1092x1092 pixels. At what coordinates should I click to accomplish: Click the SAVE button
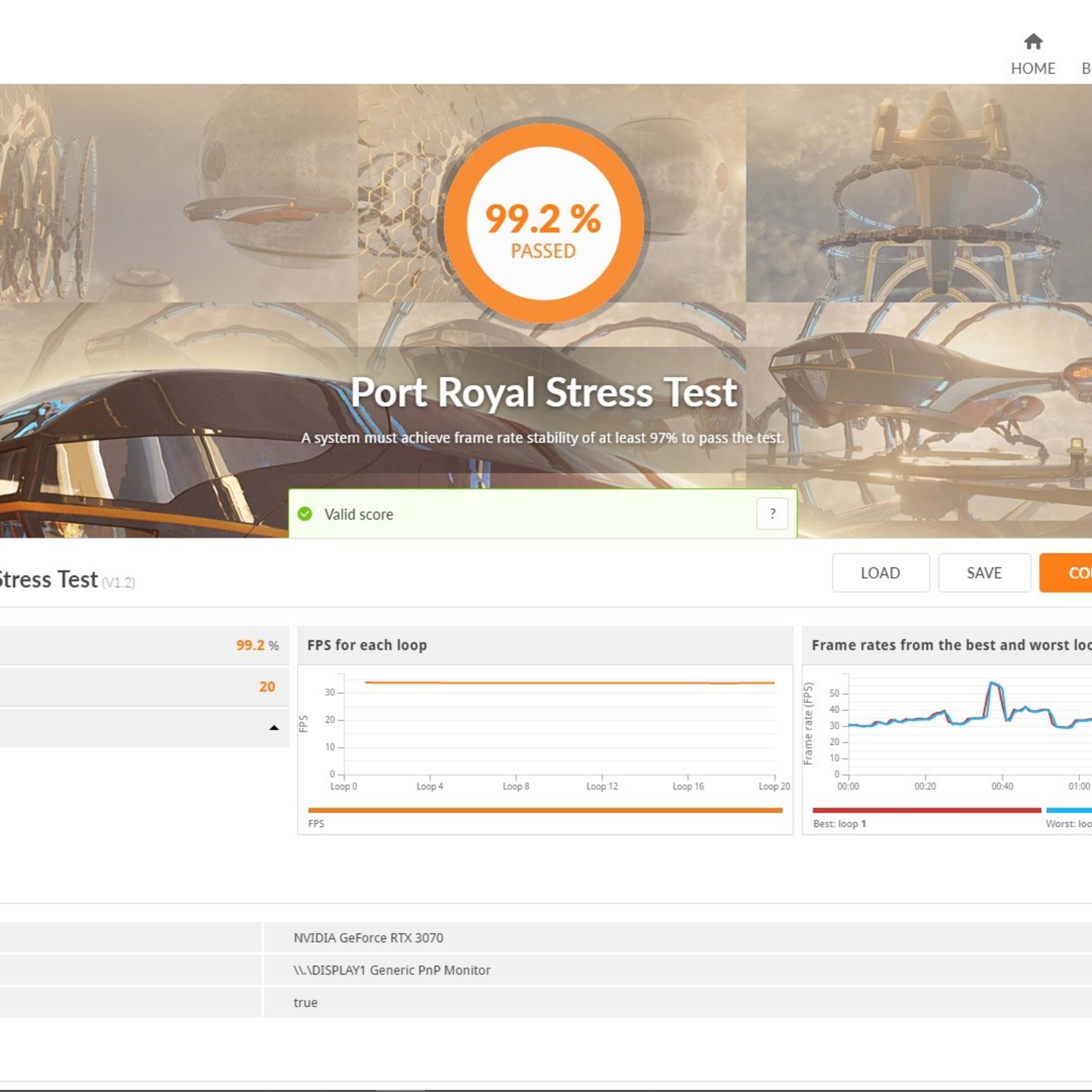pos(984,572)
